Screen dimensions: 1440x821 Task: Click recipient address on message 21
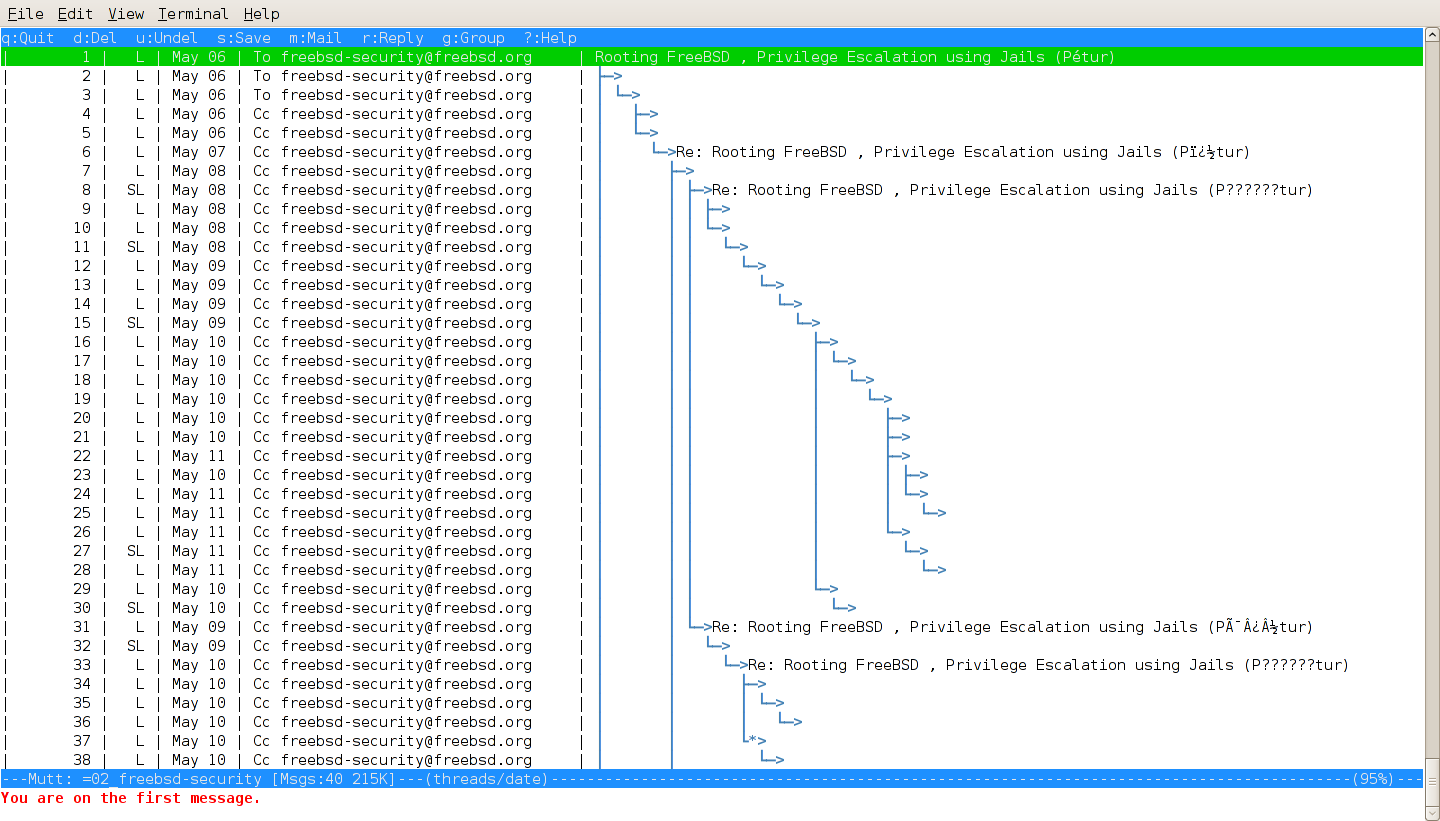click(x=406, y=437)
